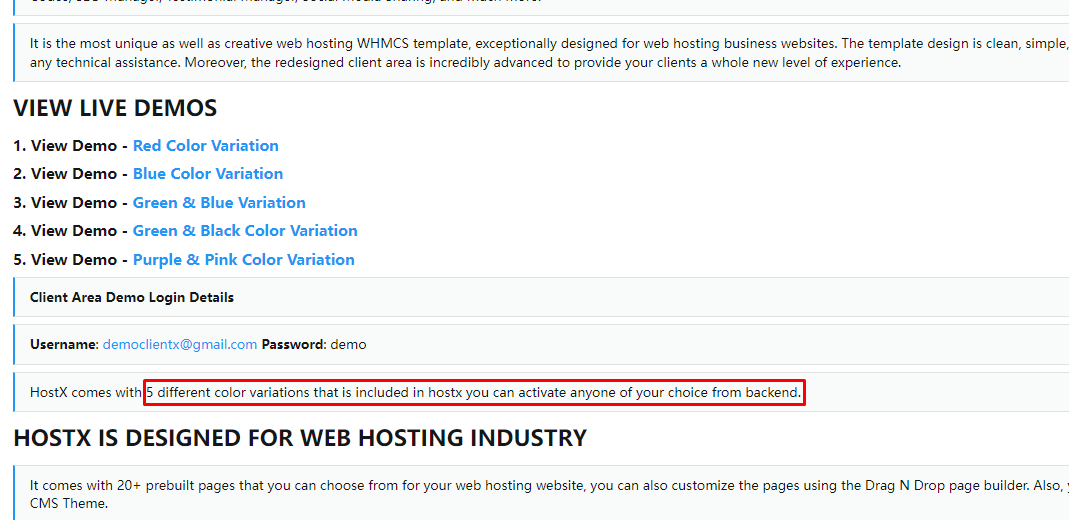Click the paragraph starting 'It comes with 20+ prebuilt pages'

[x=549, y=495]
